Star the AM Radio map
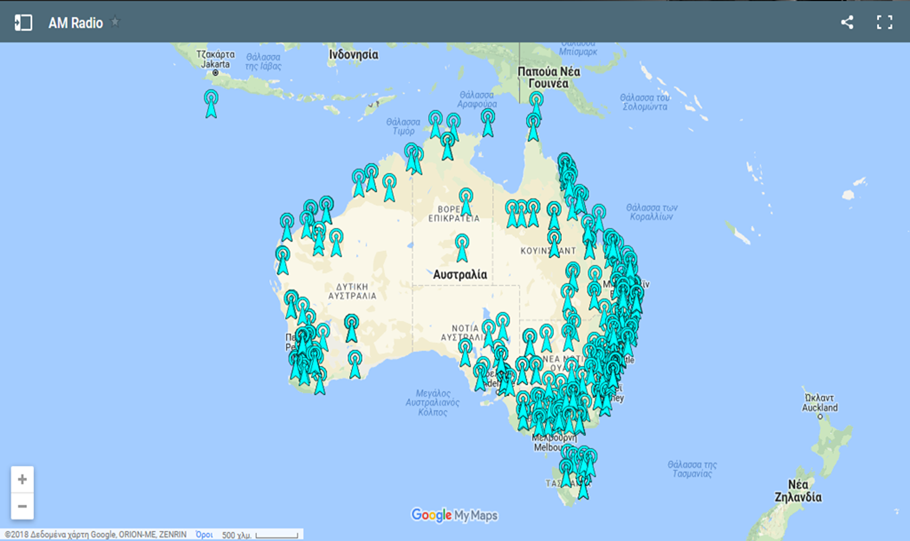Screen dimensions: 910x541 [x=115, y=22]
